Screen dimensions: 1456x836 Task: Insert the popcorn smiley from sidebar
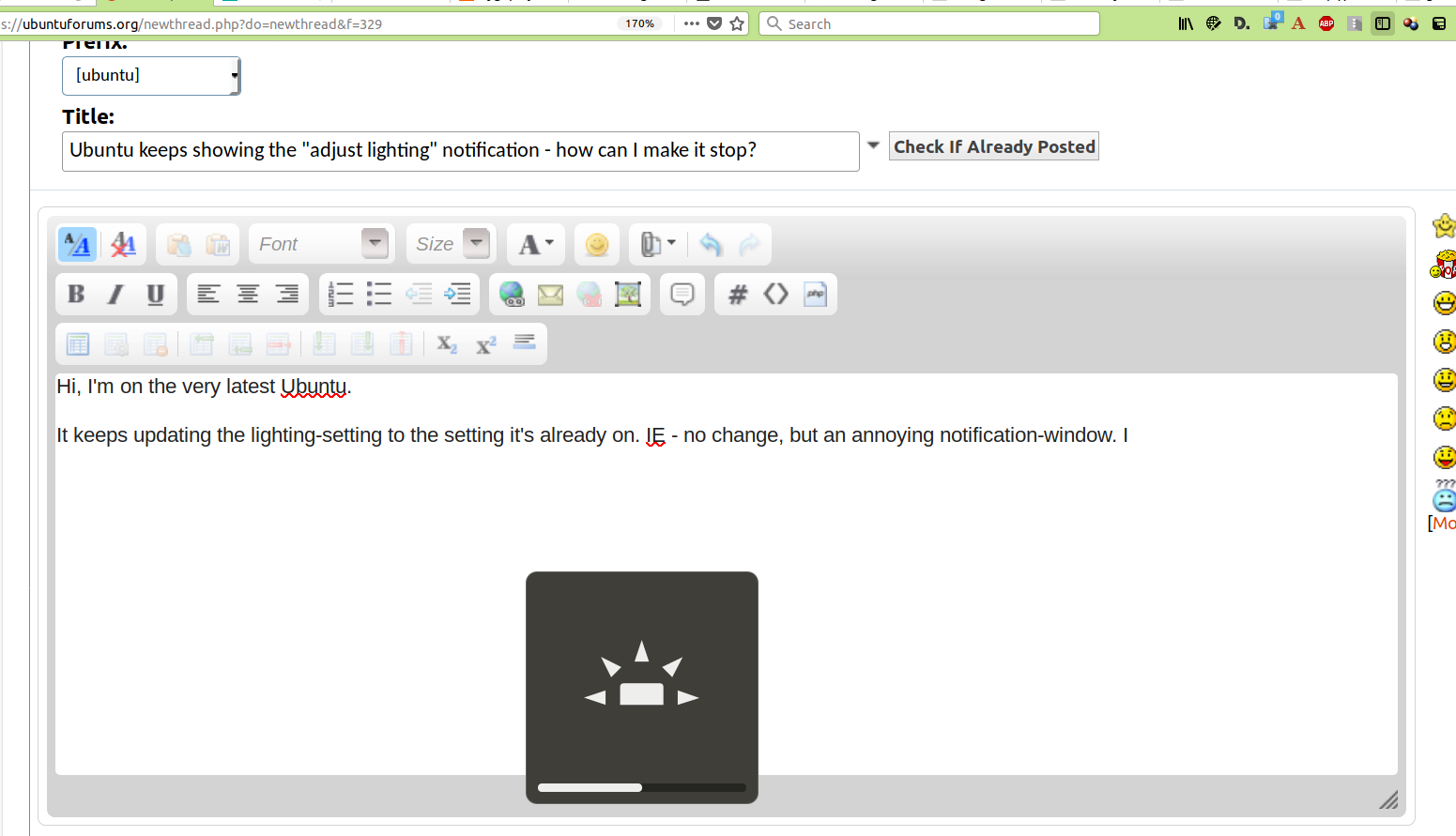(1444, 265)
